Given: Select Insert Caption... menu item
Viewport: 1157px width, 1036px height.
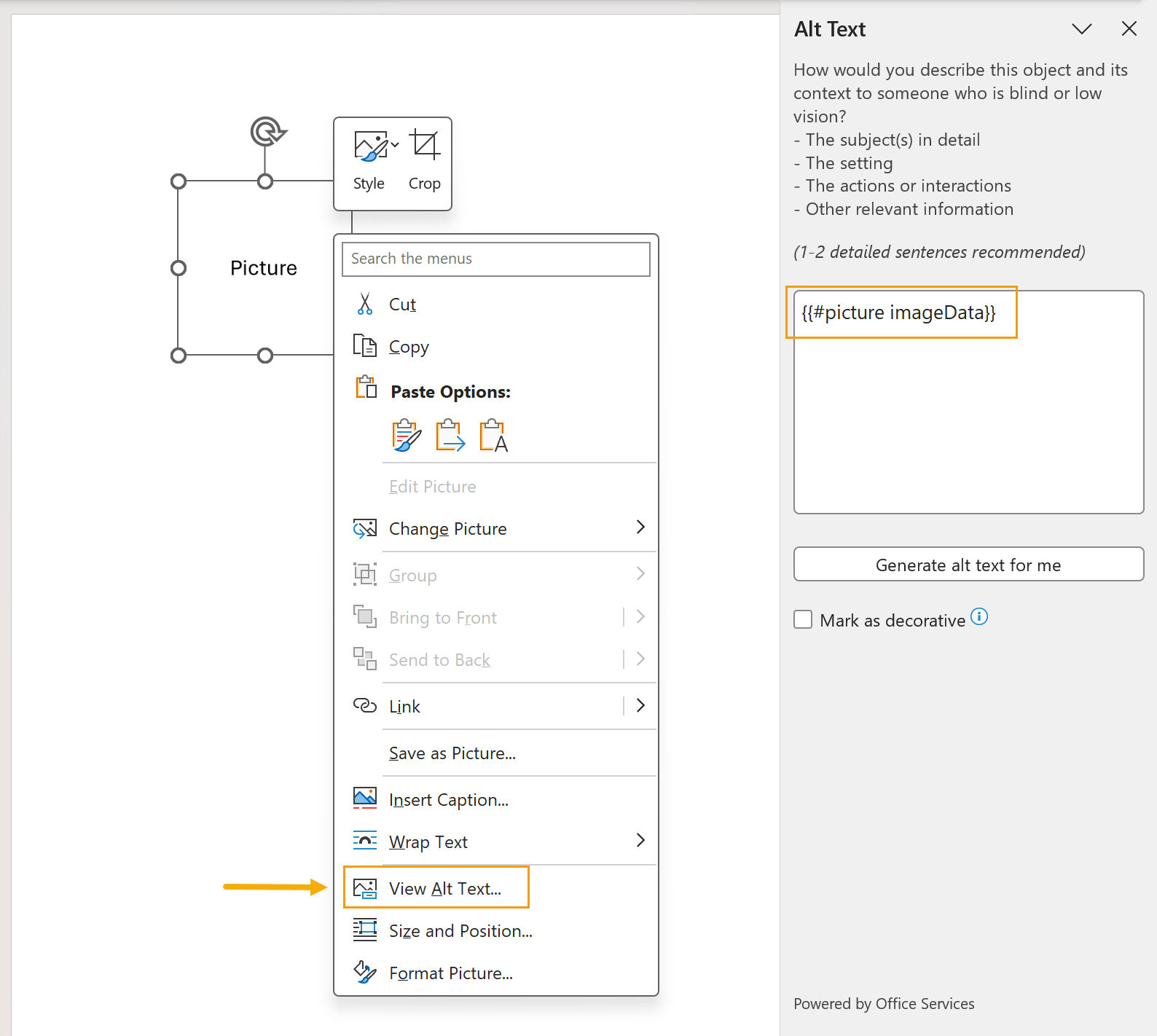Looking at the screenshot, I should [496, 800].
